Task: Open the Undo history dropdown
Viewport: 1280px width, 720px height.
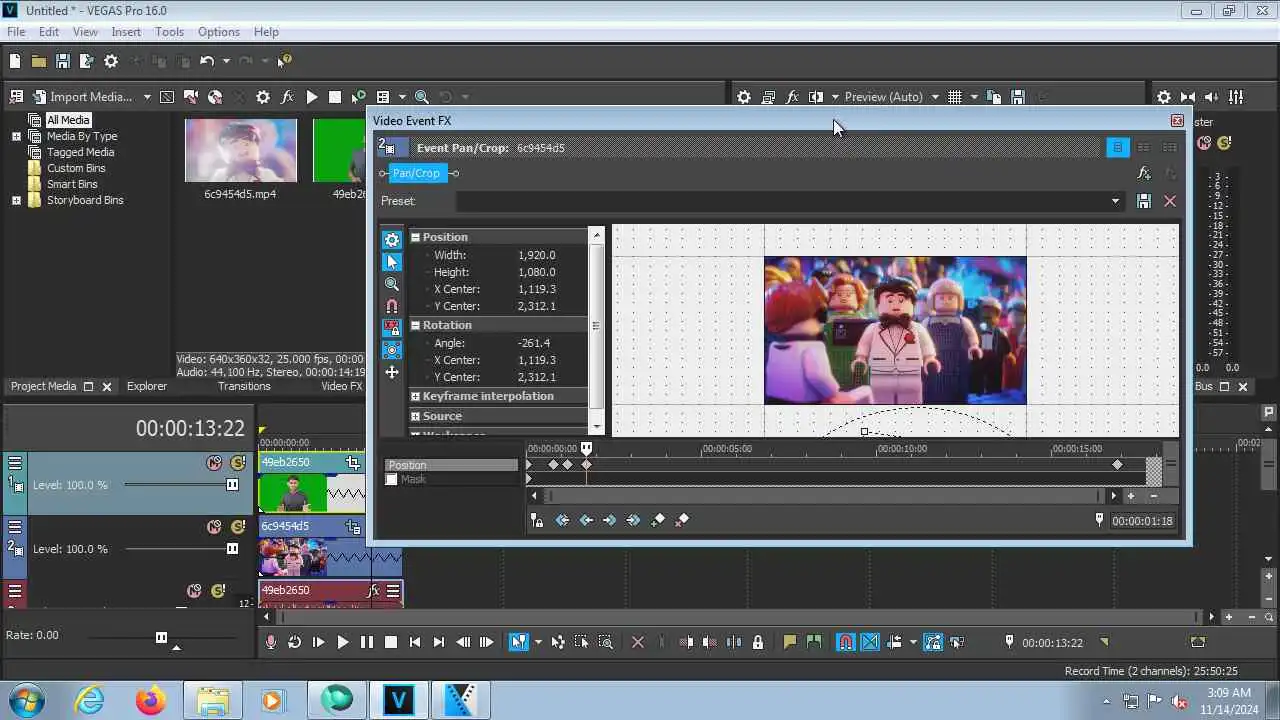Action: coord(225,61)
